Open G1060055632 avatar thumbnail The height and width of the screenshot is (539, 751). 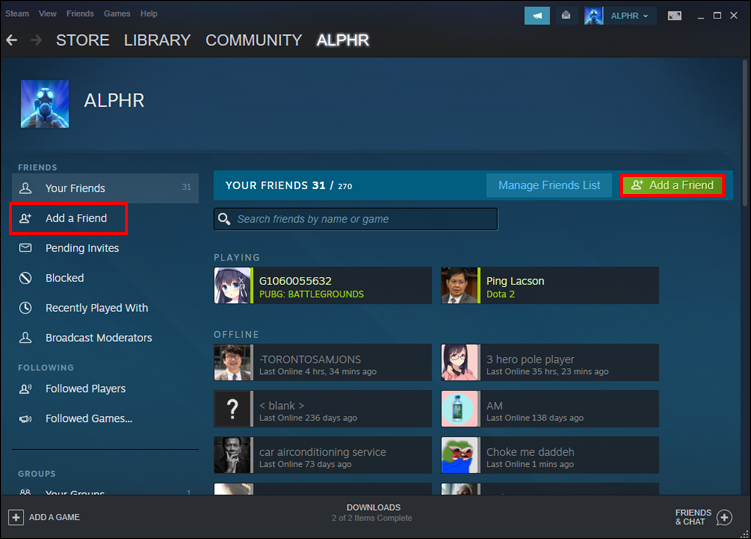click(x=232, y=286)
